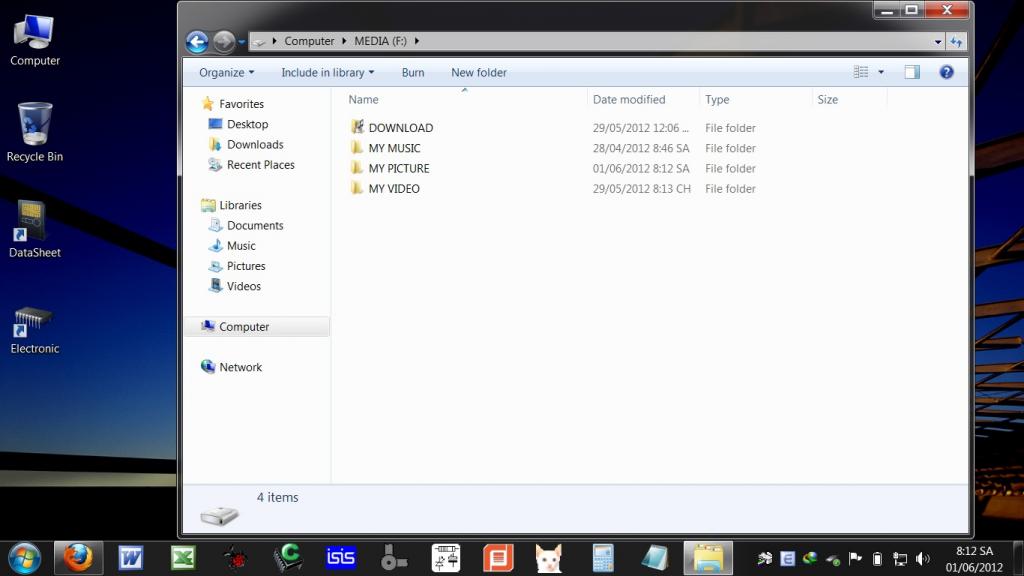Image resolution: width=1024 pixels, height=576 pixels.
Task: Open the Include in library menu
Action: [x=327, y=72]
